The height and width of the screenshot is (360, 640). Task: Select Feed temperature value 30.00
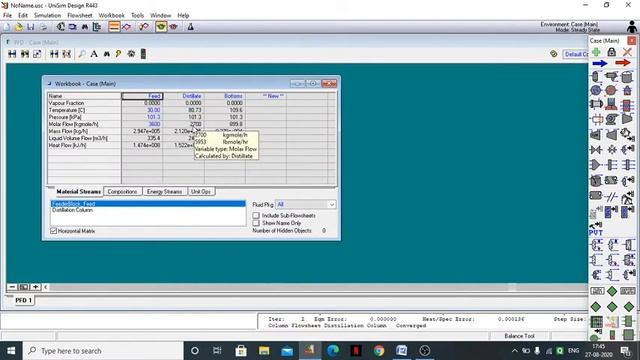pos(142,110)
